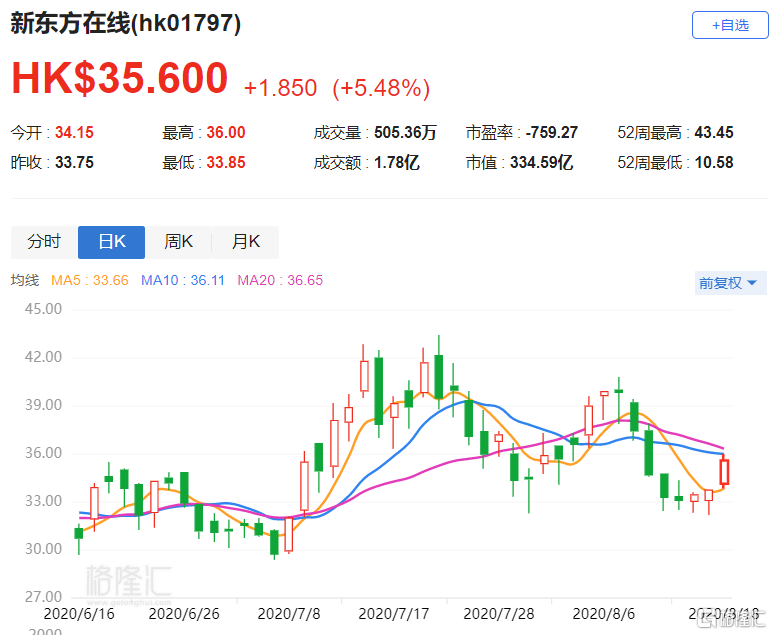Image resolution: width=772 pixels, height=635 pixels.
Task: Click the 2020/7/8 date axis label
Action: pyautogui.click(x=287, y=611)
